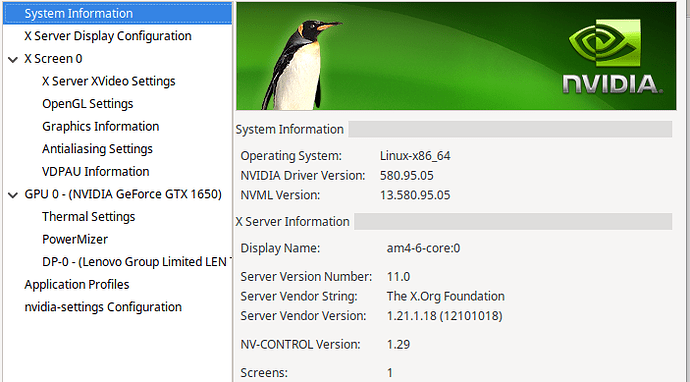690x382 pixels.
Task: Click the Screens label
Action: point(264,373)
